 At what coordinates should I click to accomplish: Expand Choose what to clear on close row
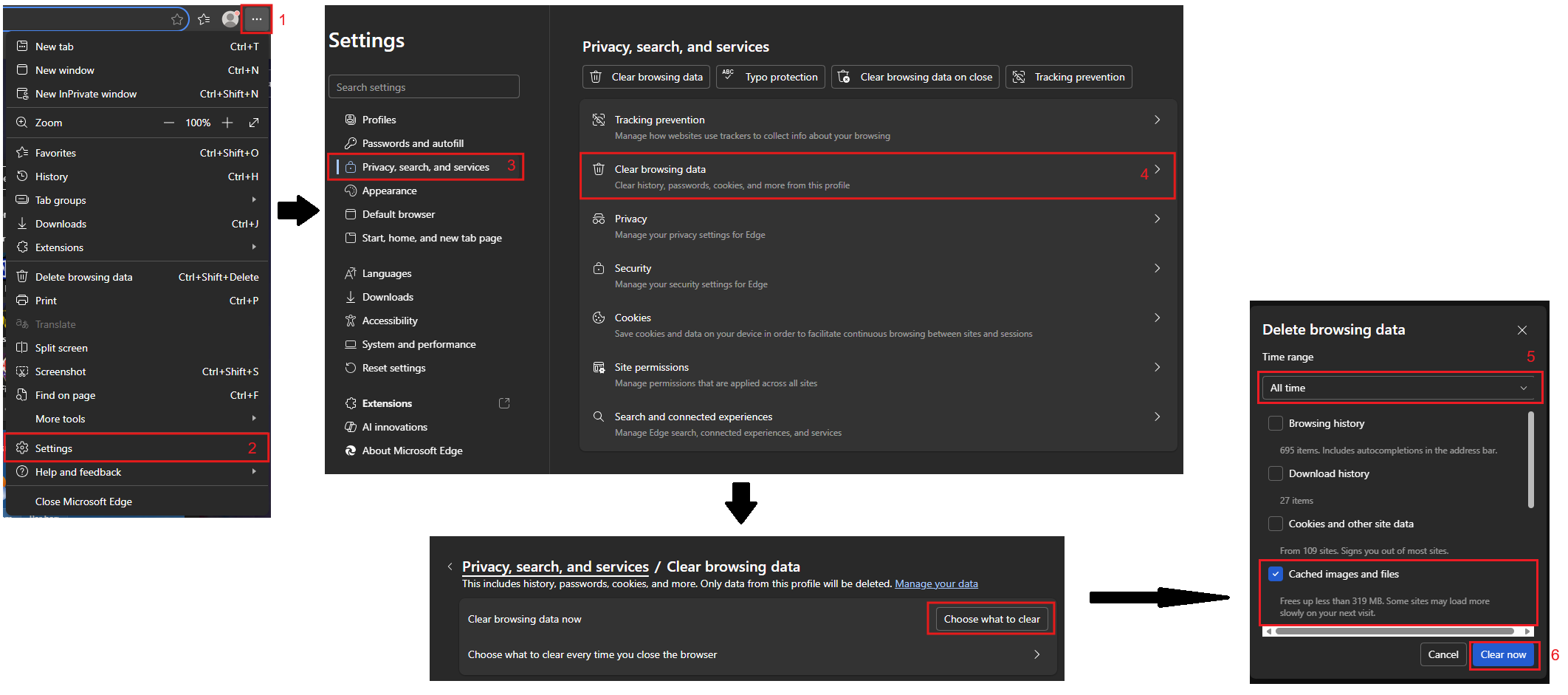point(757,654)
